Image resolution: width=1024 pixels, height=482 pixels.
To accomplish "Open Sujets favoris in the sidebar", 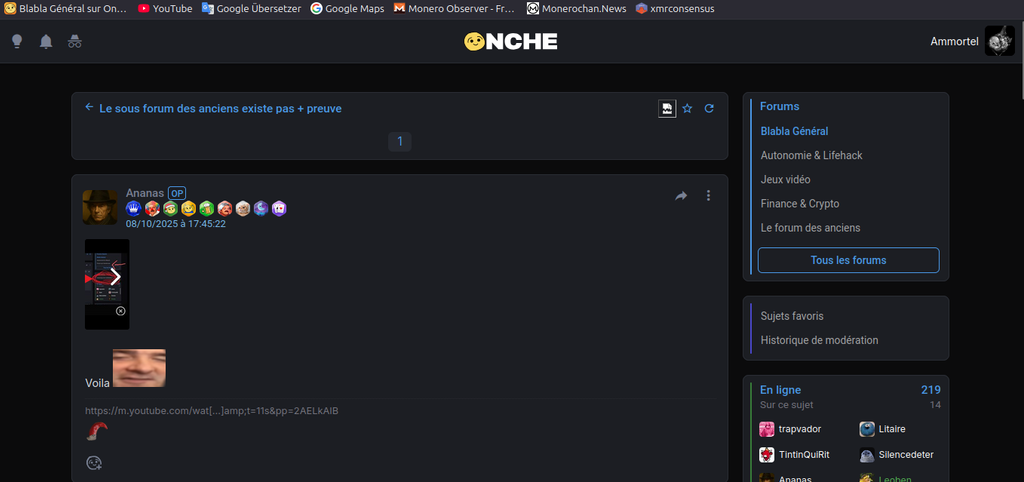I will point(792,316).
